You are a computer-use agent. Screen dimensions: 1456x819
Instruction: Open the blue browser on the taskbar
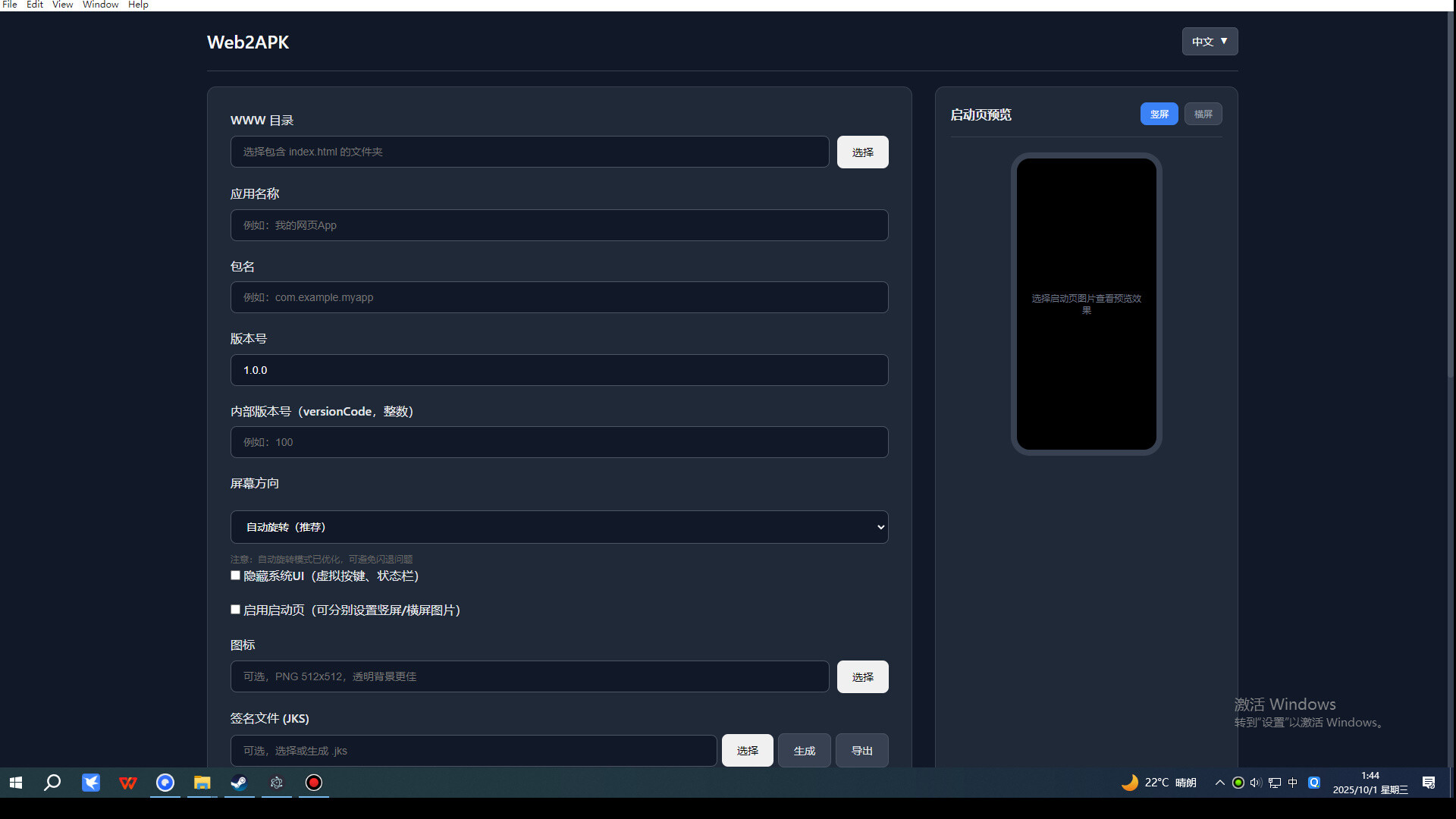click(x=165, y=783)
